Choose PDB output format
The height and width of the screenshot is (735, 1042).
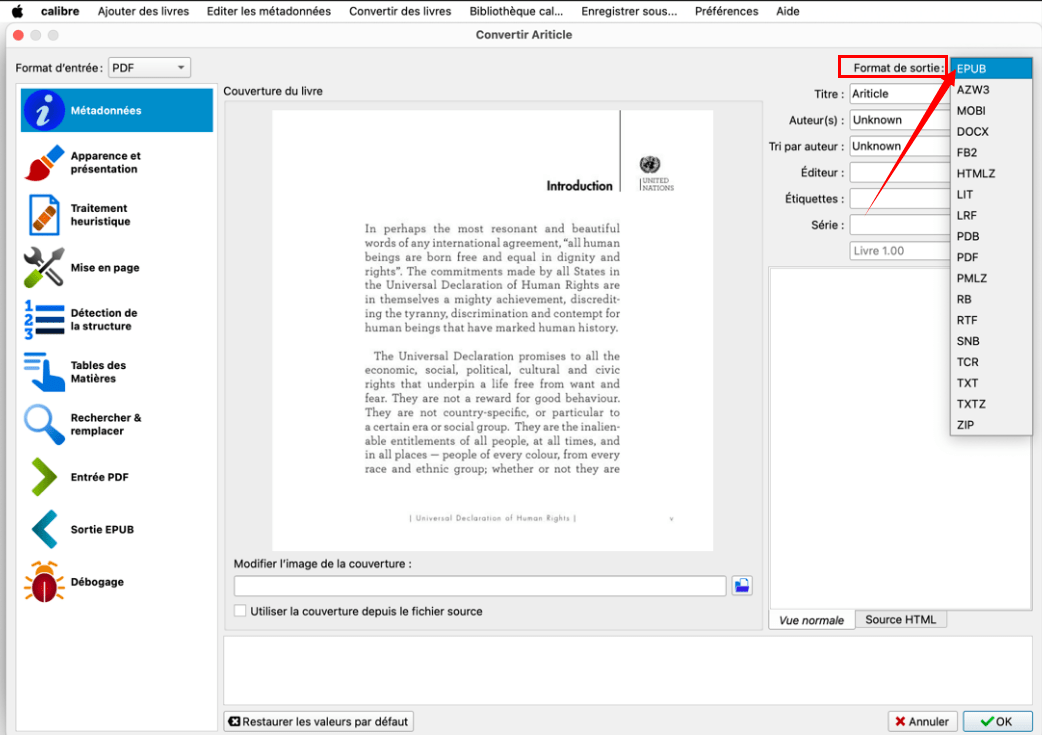click(x=991, y=236)
